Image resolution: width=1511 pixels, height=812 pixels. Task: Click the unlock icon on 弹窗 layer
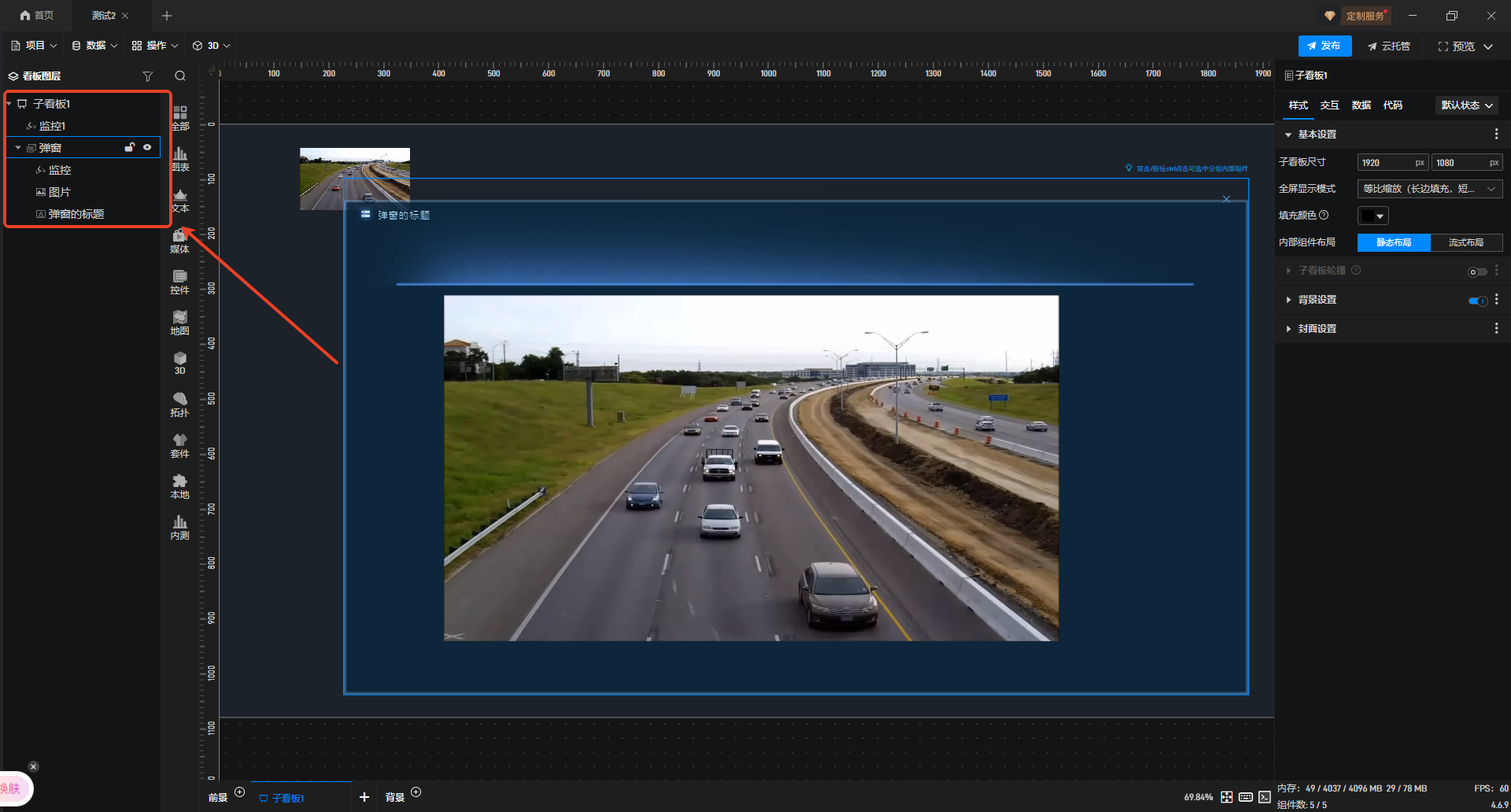coord(130,147)
